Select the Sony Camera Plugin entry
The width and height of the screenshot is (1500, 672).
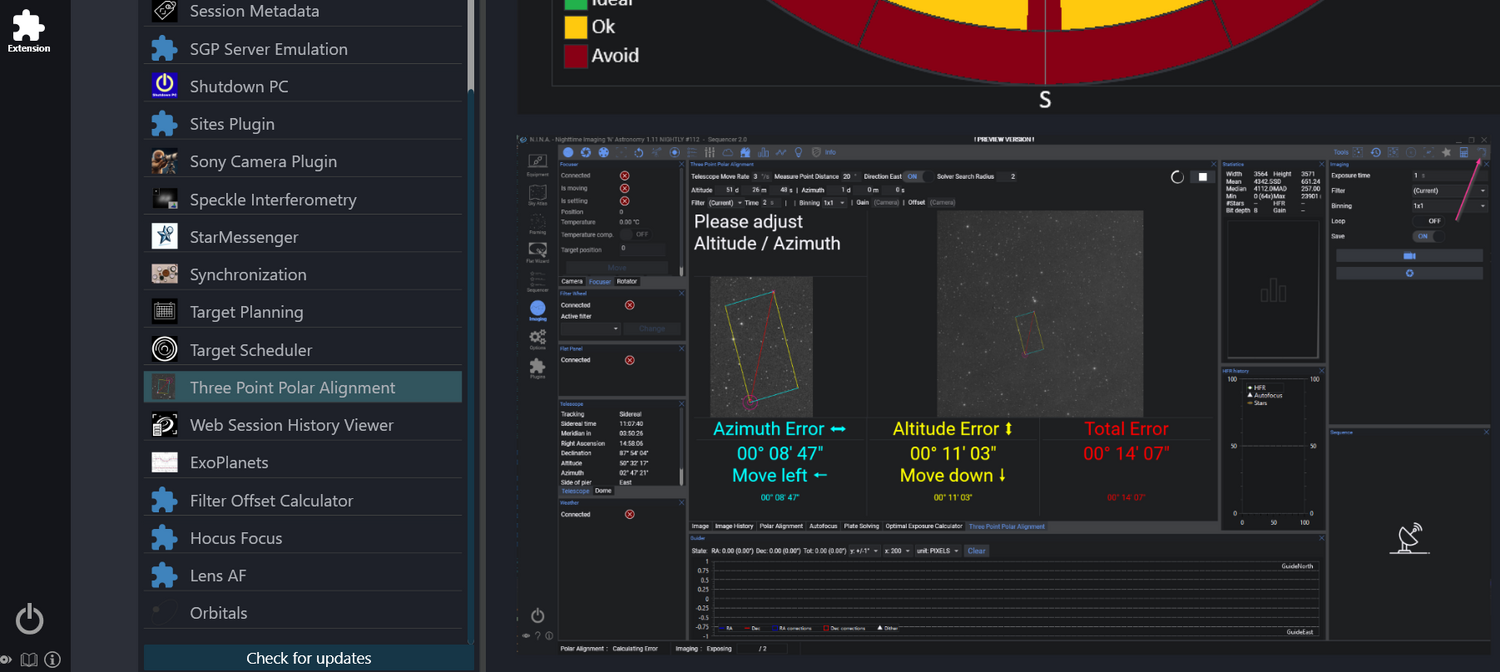(303, 162)
